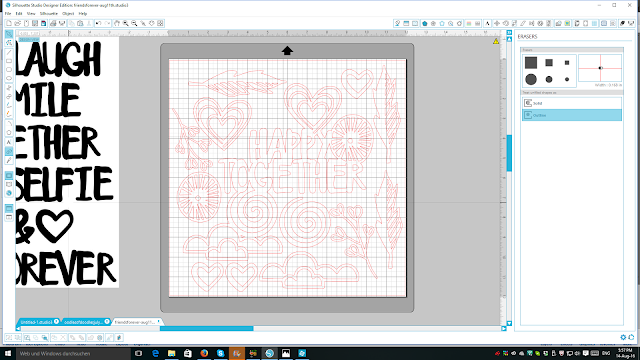Image resolution: width=640 pixels, height=360 pixels.
Task: Open the Fill Color panel icon
Action: click(x=424, y=24)
